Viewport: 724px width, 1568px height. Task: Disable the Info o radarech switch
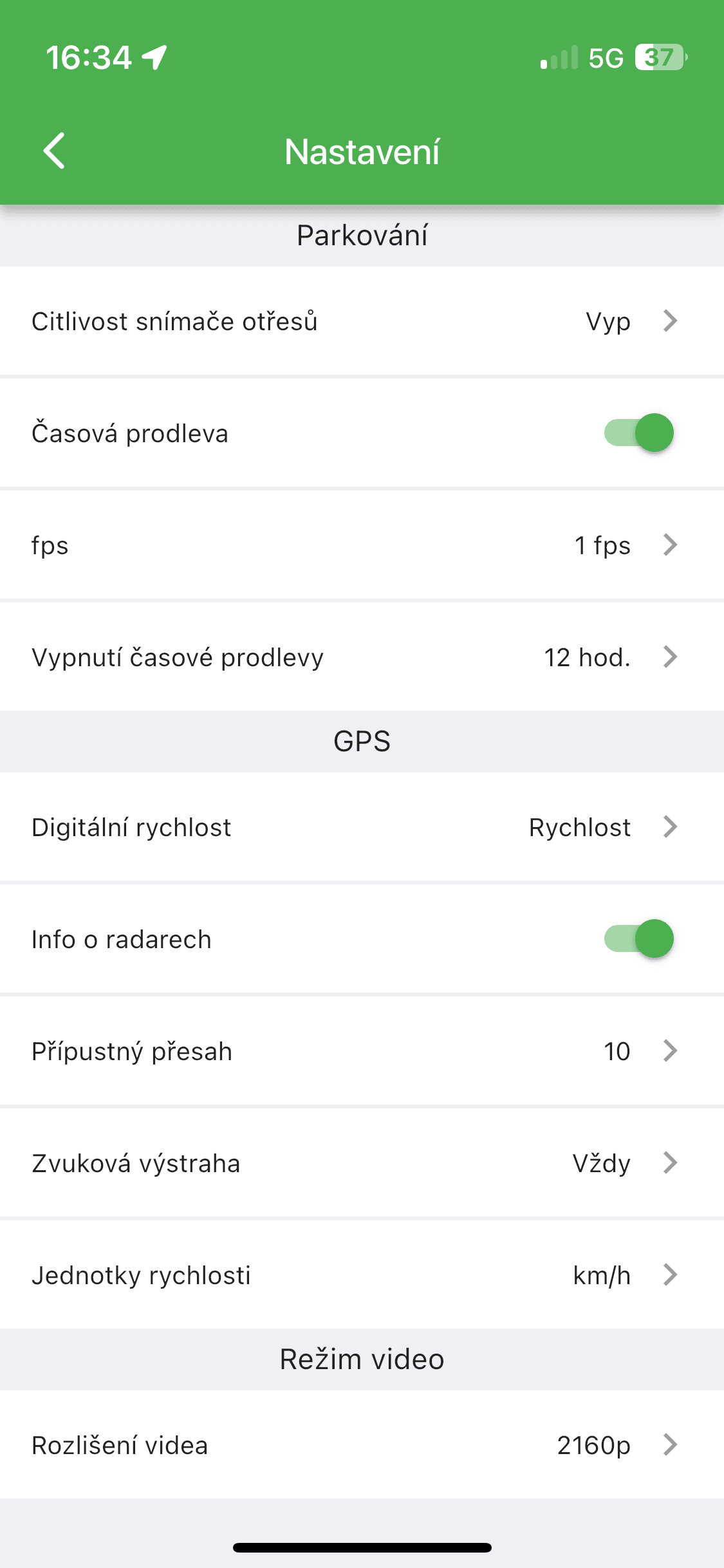638,938
